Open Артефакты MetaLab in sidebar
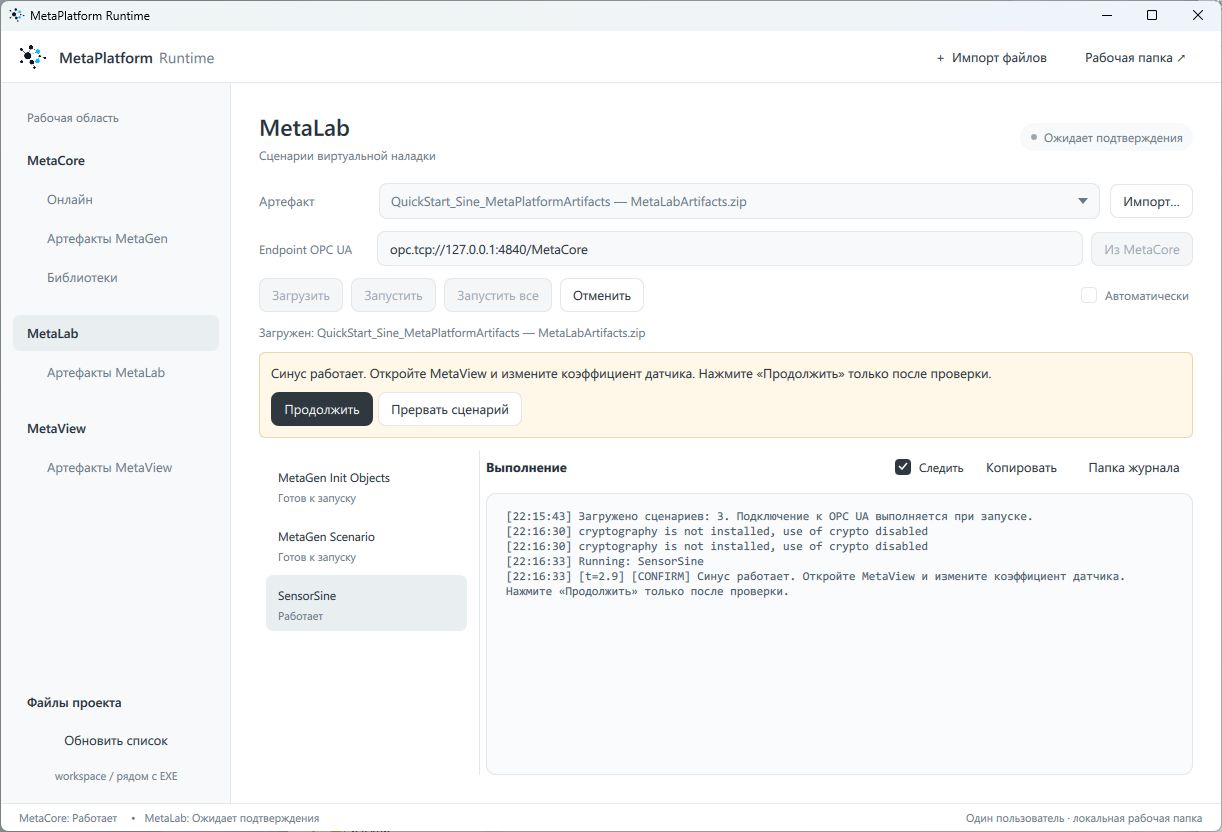1222x832 pixels. [x=106, y=373]
